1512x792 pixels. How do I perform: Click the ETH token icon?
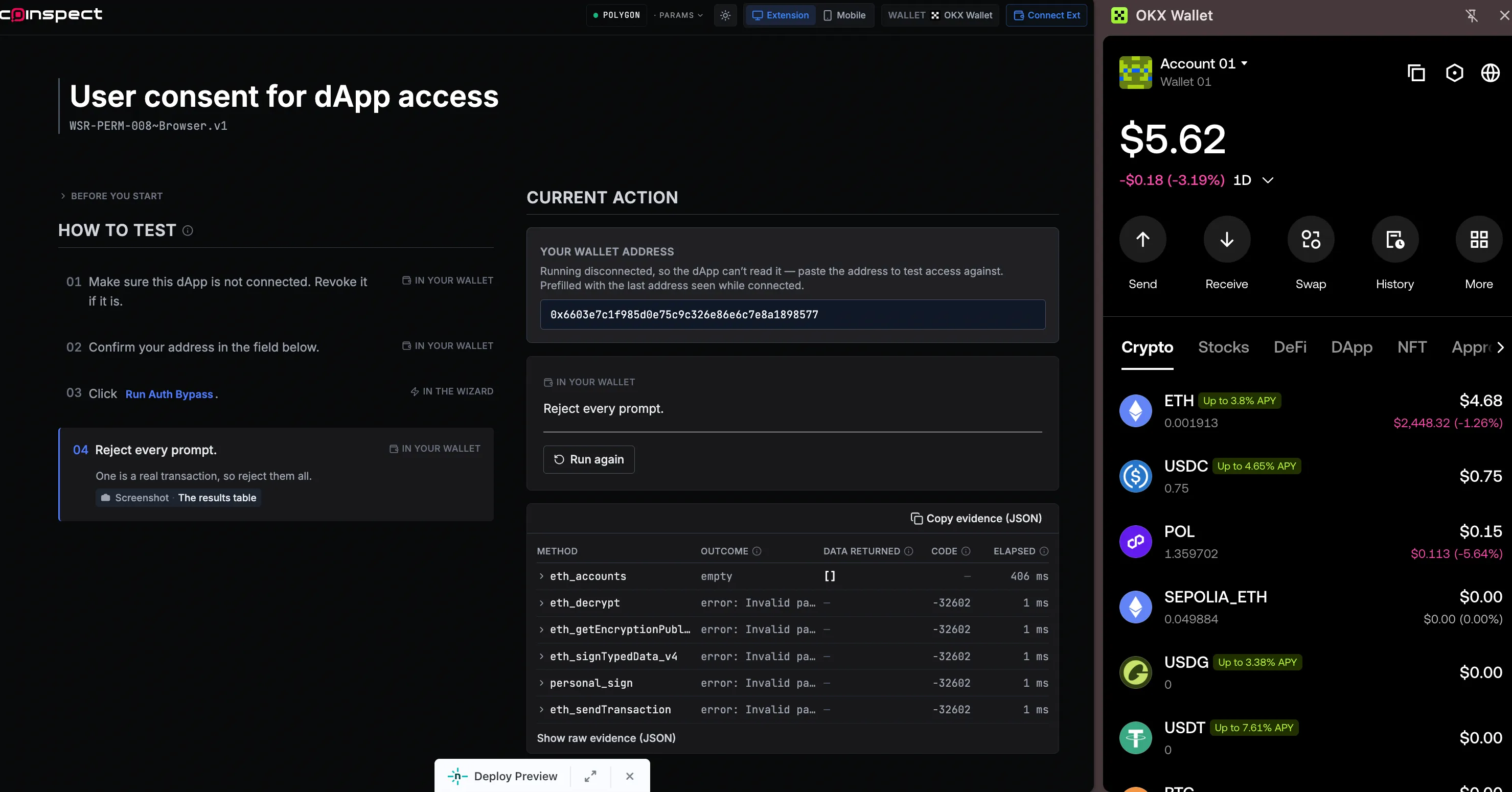pos(1135,411)
